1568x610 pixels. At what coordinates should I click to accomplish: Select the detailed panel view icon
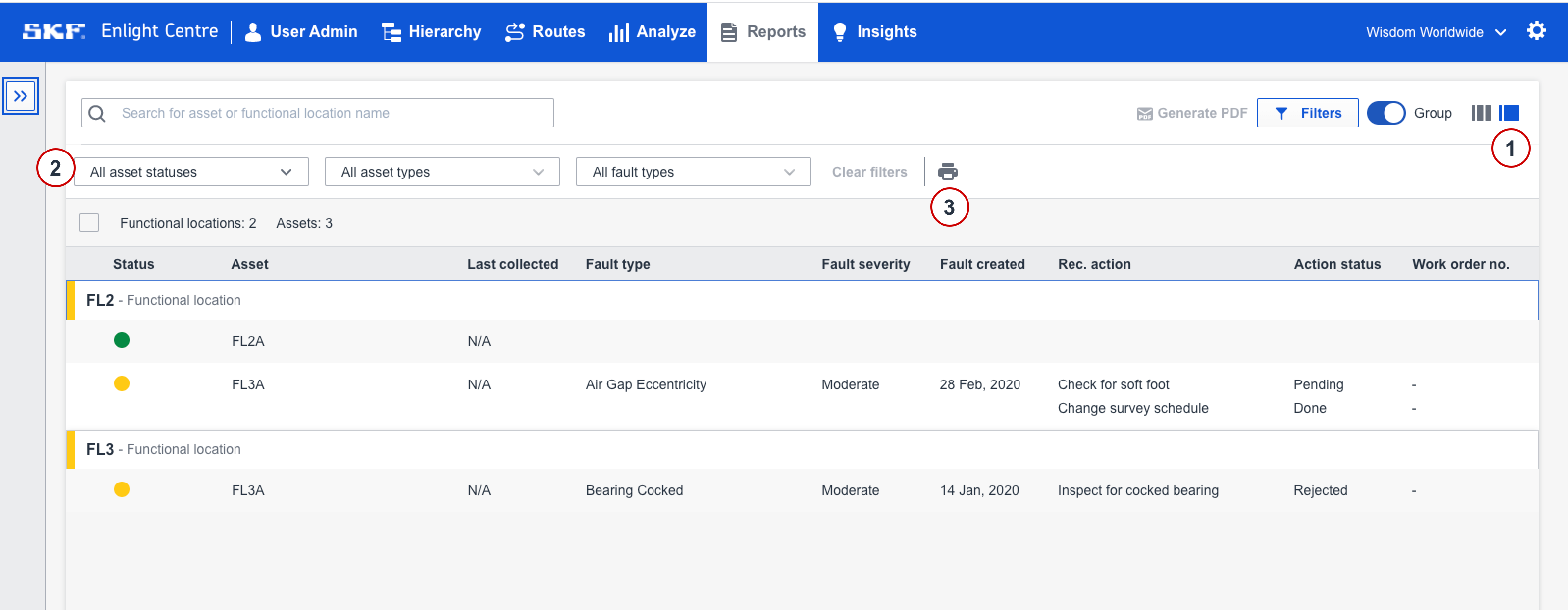point(1509,113)
